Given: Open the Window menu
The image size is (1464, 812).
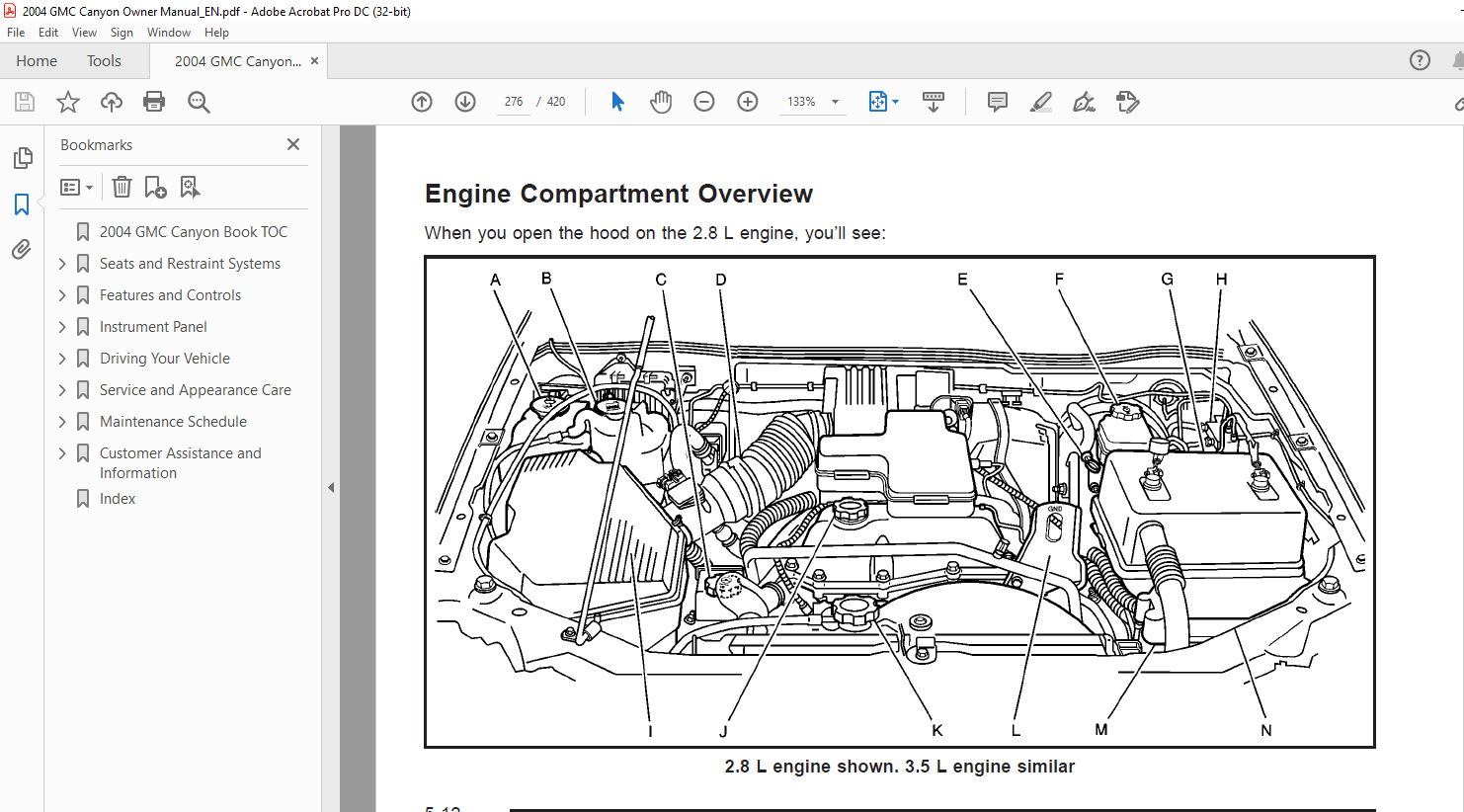Looking at the screenshot, I should click(x=169, y=33).
